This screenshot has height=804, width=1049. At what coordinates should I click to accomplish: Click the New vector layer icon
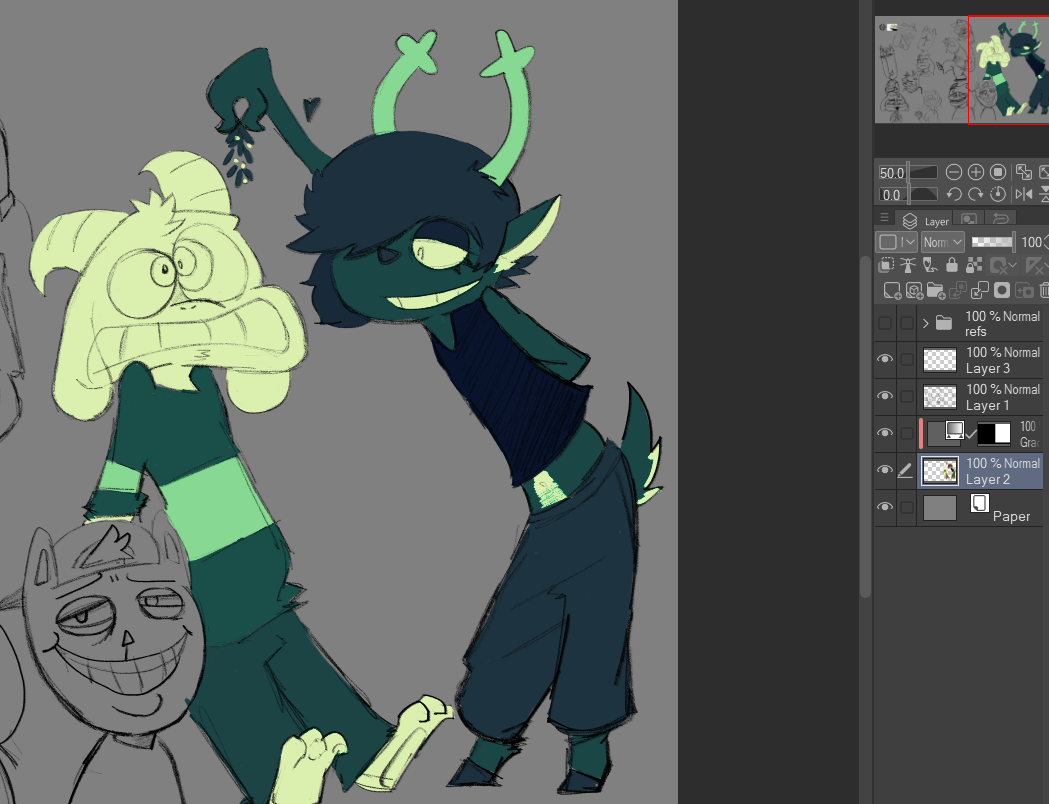(914, 290)
